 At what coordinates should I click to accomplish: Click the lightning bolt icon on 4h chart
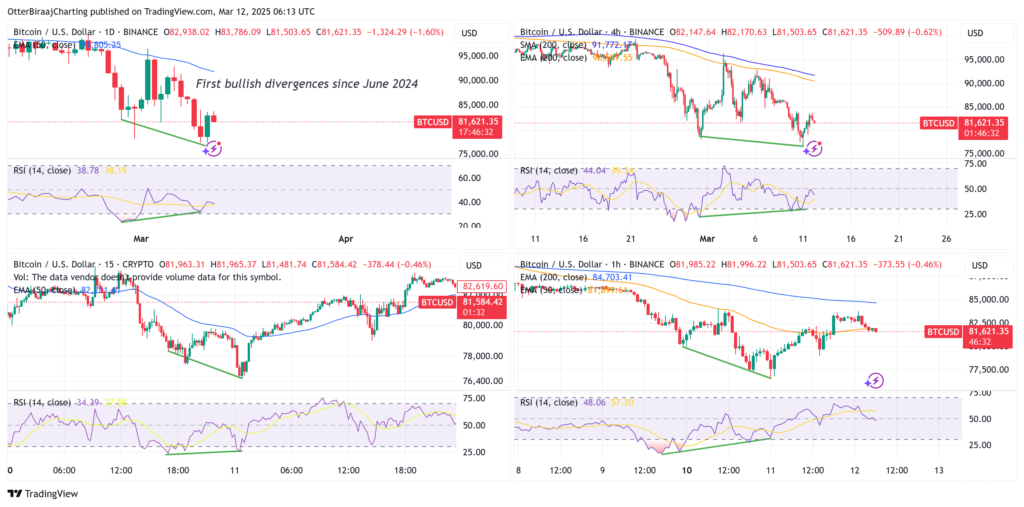click(812, 148)
